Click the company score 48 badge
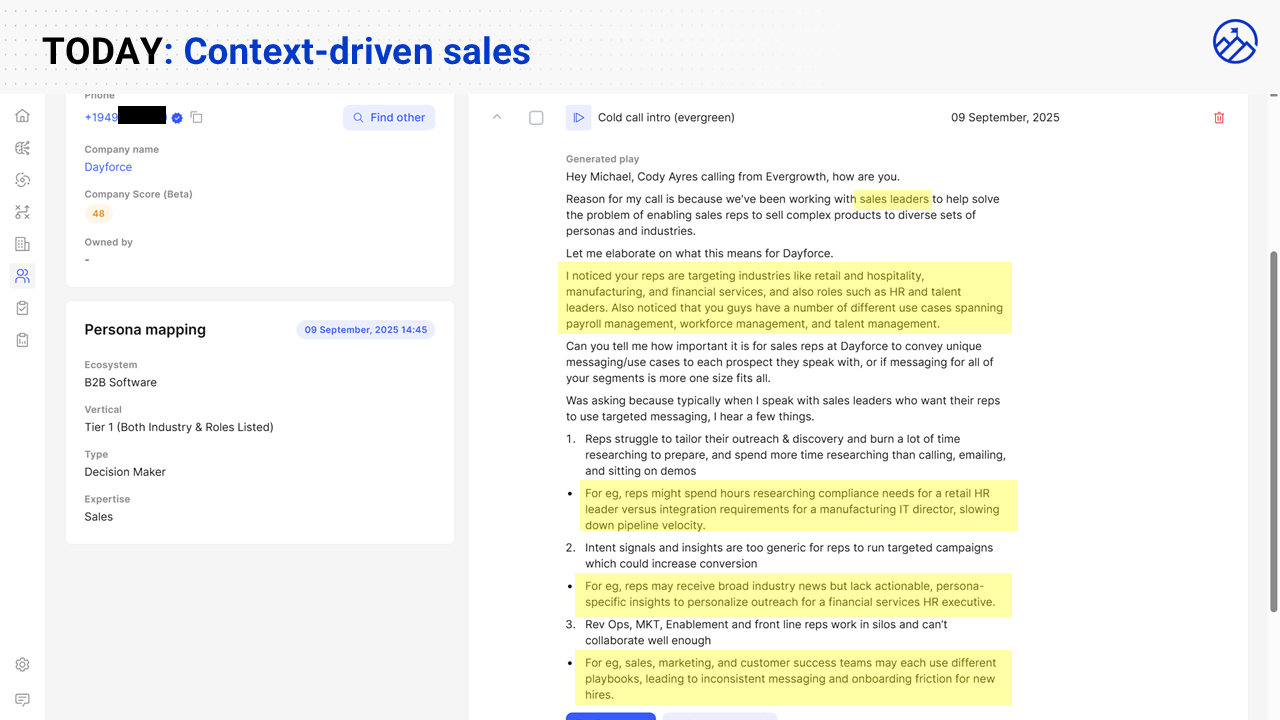 (98, 213)
